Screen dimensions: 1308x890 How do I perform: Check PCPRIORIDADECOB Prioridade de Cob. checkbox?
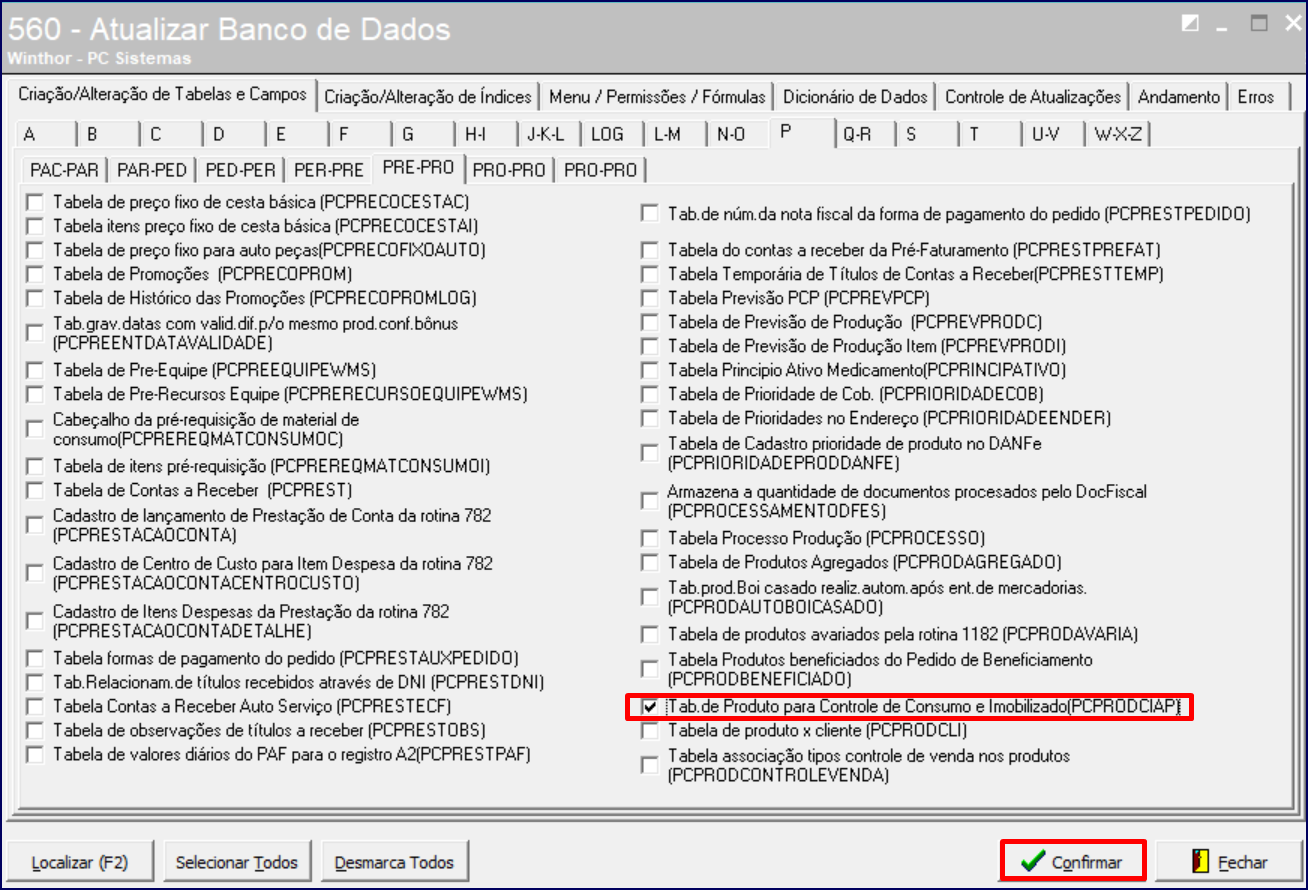[x=650, y=394]
